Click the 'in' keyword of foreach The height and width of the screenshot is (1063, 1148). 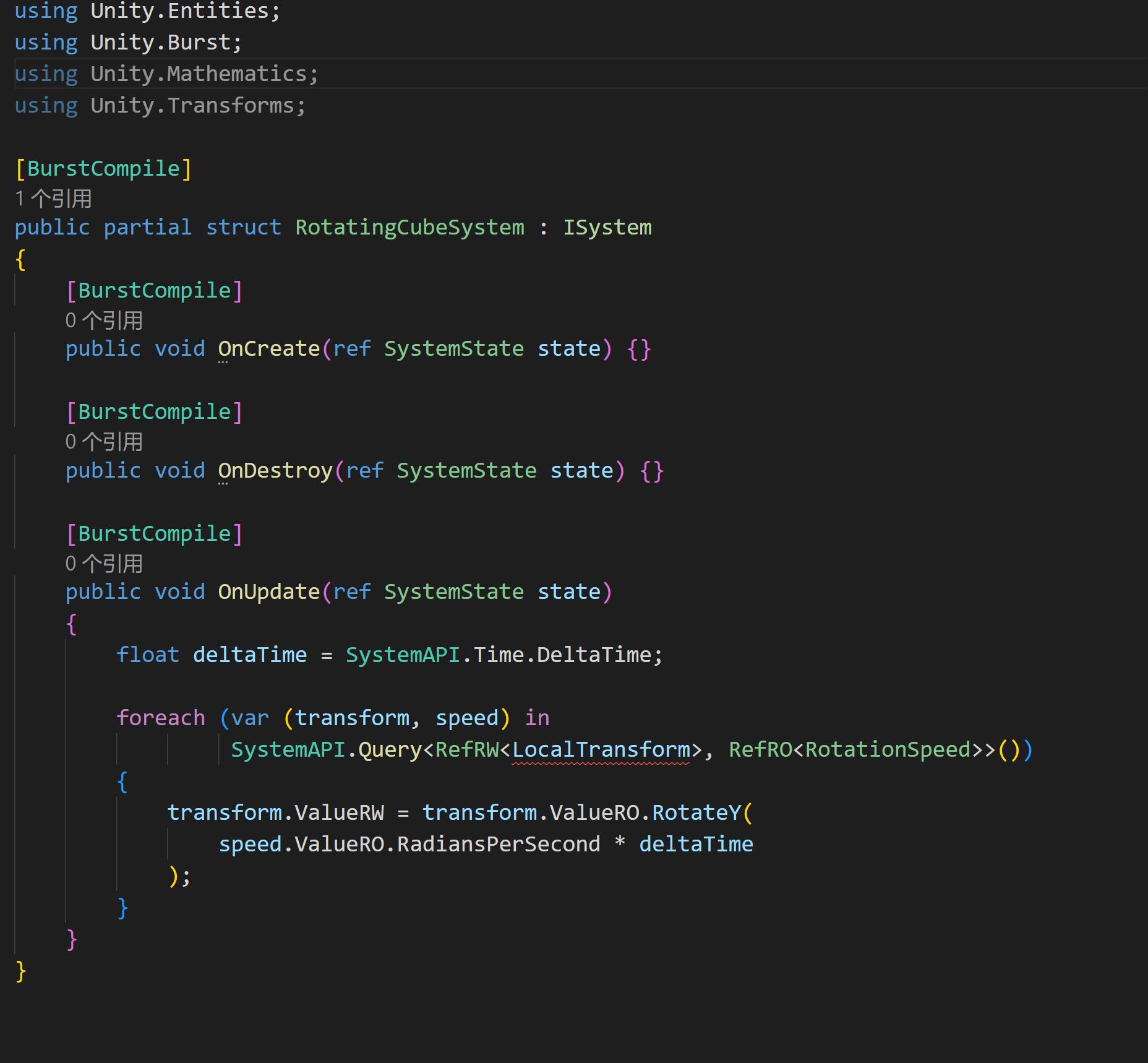coord(537,718)
